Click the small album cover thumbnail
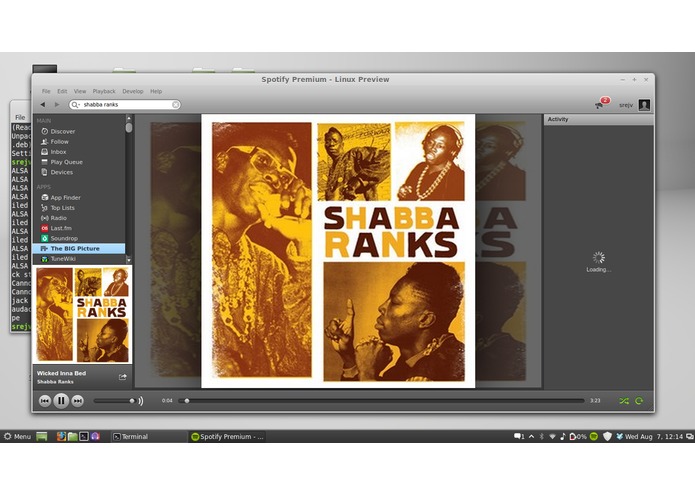The height and width of the screenshot is (494, 695). pos(82,315)
